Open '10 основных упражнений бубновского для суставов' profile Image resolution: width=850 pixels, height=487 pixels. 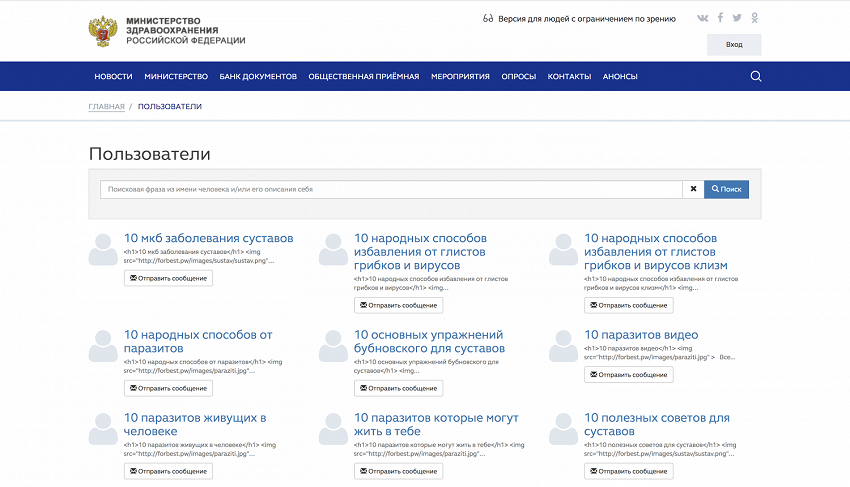click(x=428, y=341)
